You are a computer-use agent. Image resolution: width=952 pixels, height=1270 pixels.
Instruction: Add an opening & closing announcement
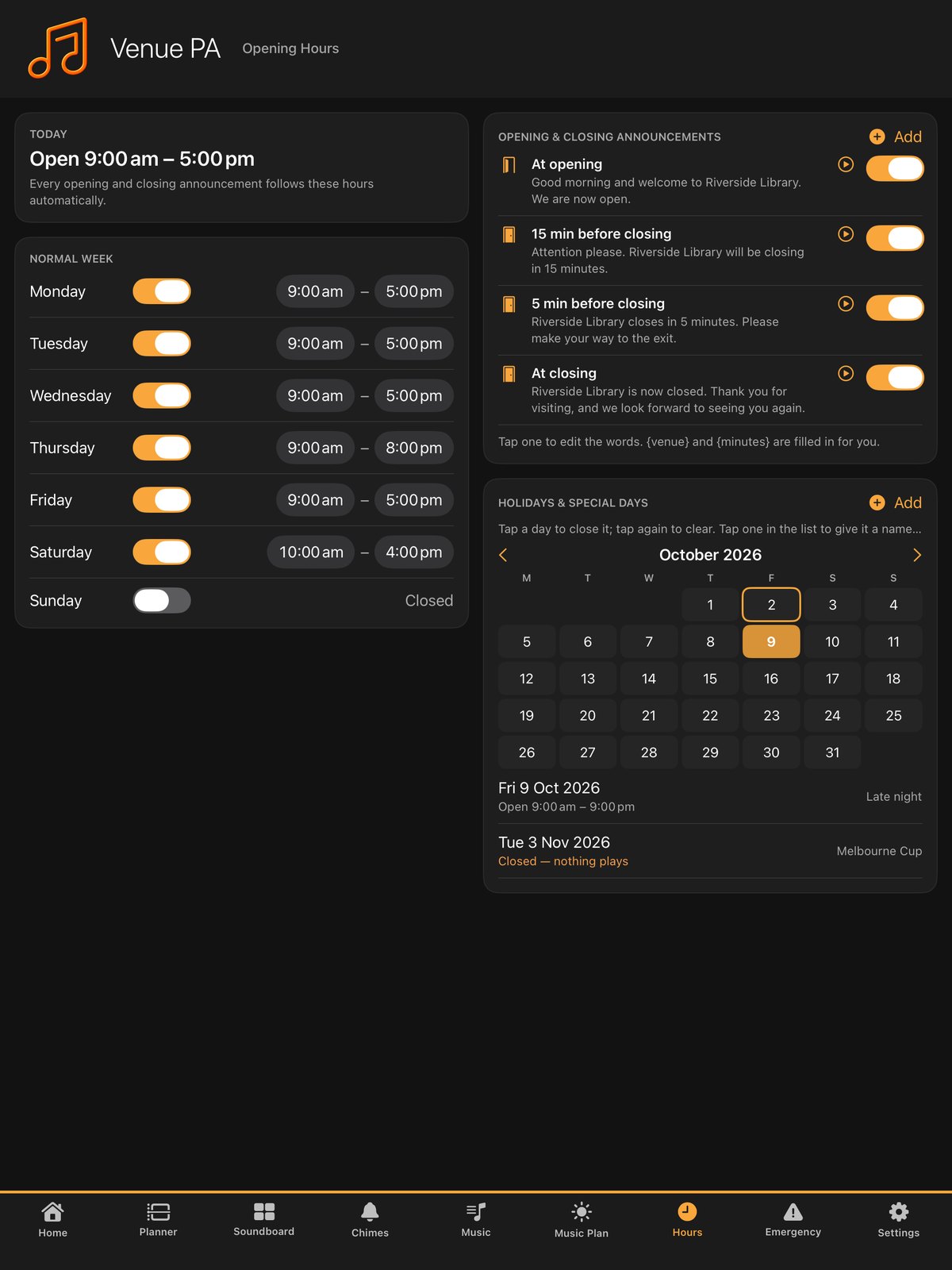click(x=896, y=137)
